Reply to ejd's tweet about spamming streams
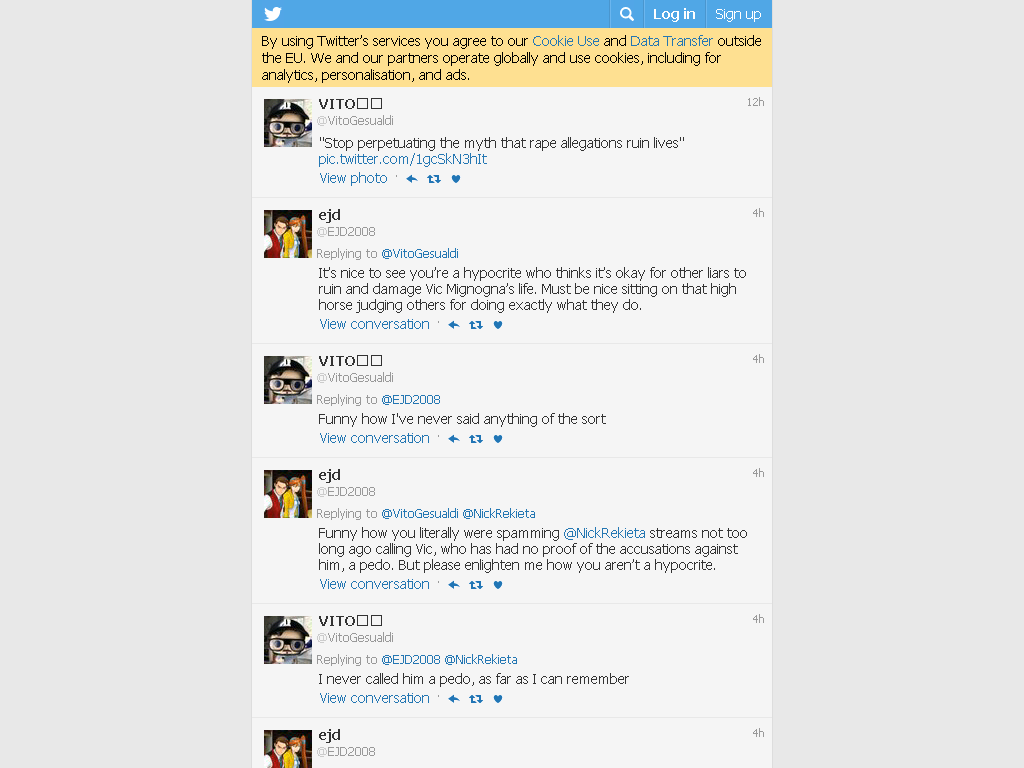Viewport: 1024px width, 768px height. pyautogui.click(x=454, y=585)
